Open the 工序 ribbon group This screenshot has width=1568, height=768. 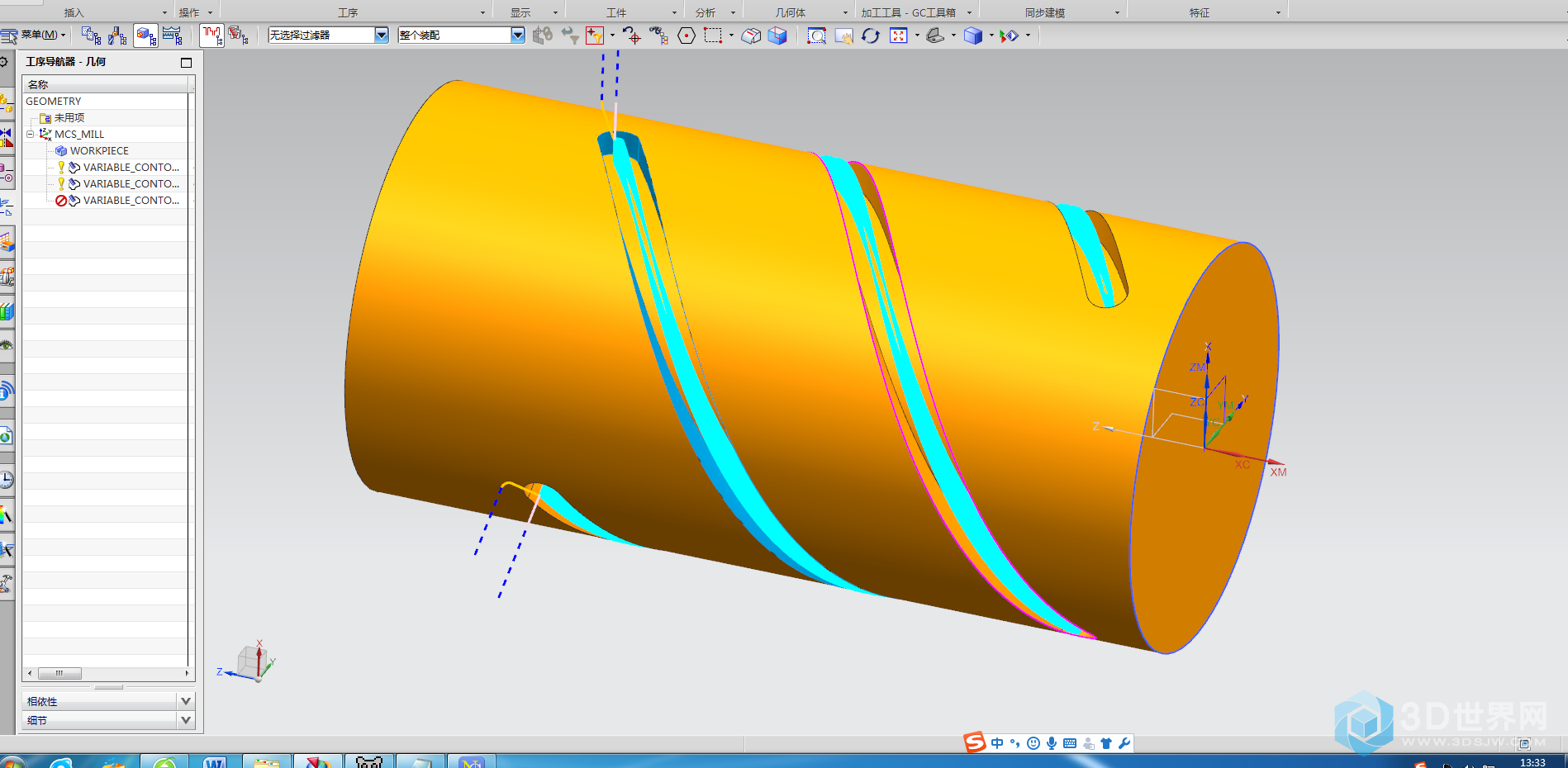[348, 12]
